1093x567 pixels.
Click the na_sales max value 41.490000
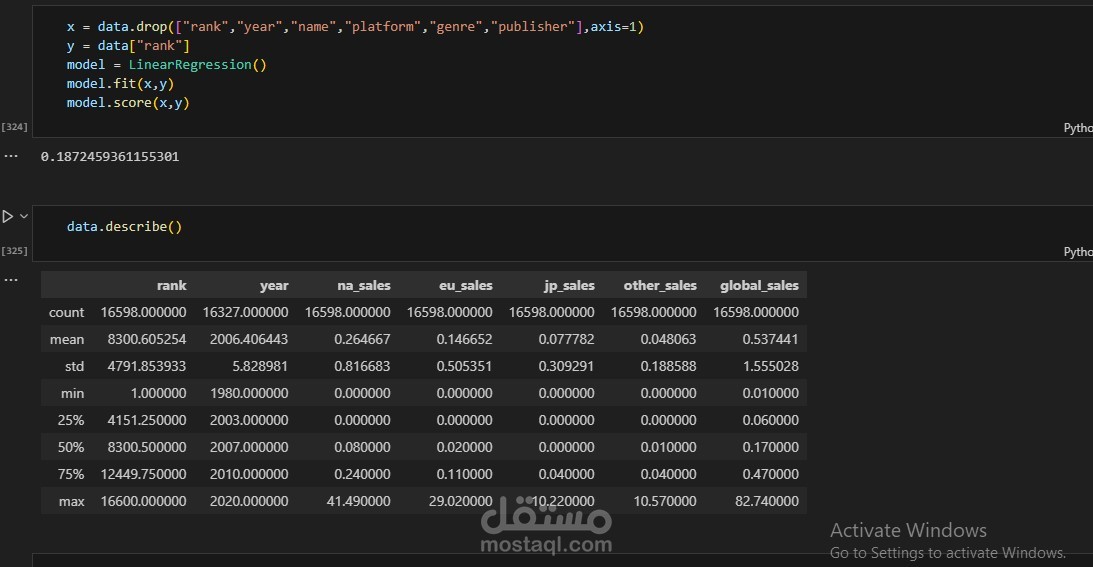tap(358, 501)
